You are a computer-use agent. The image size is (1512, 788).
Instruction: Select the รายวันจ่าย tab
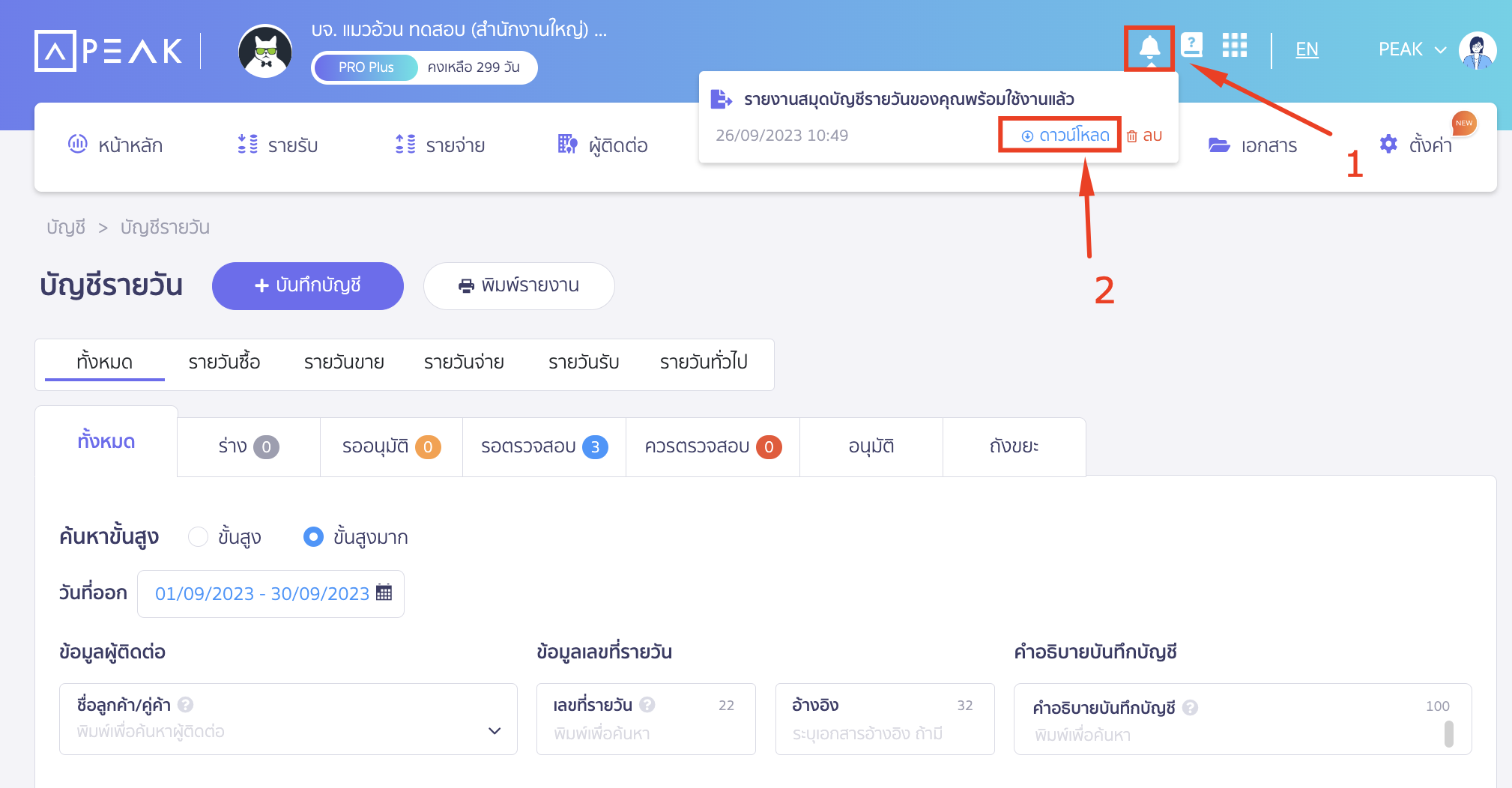click(x=464, y=363)
